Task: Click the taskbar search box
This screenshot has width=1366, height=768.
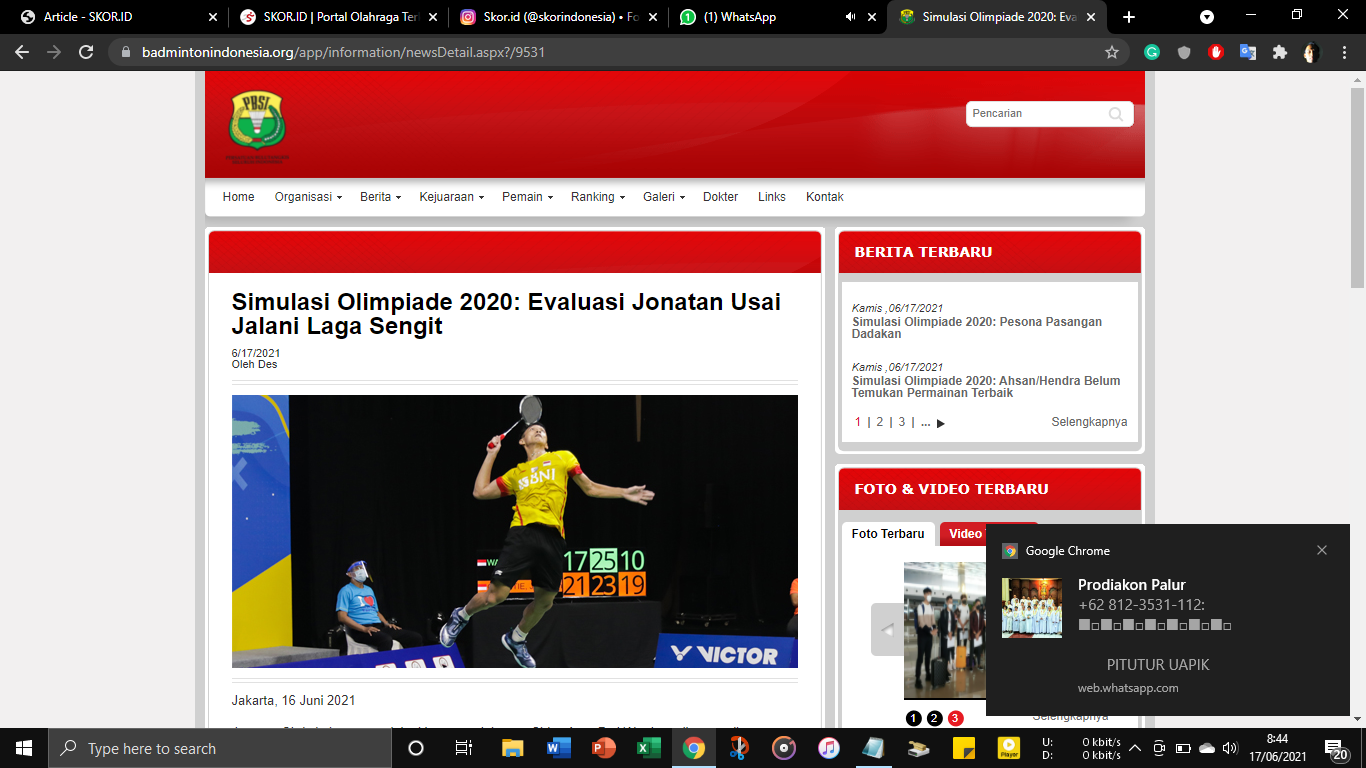Action: point(219,748)
